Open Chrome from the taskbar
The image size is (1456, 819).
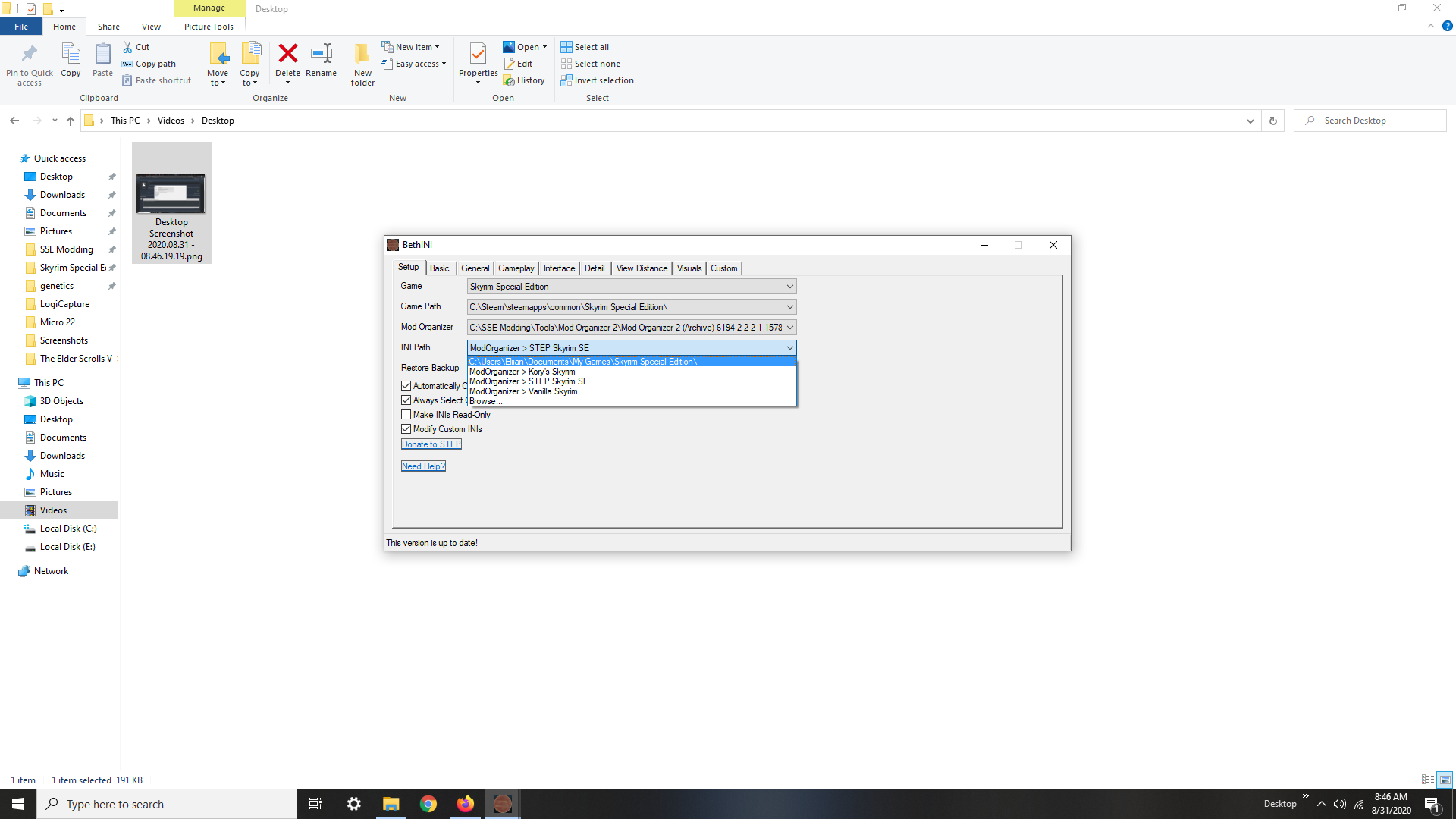428,804
